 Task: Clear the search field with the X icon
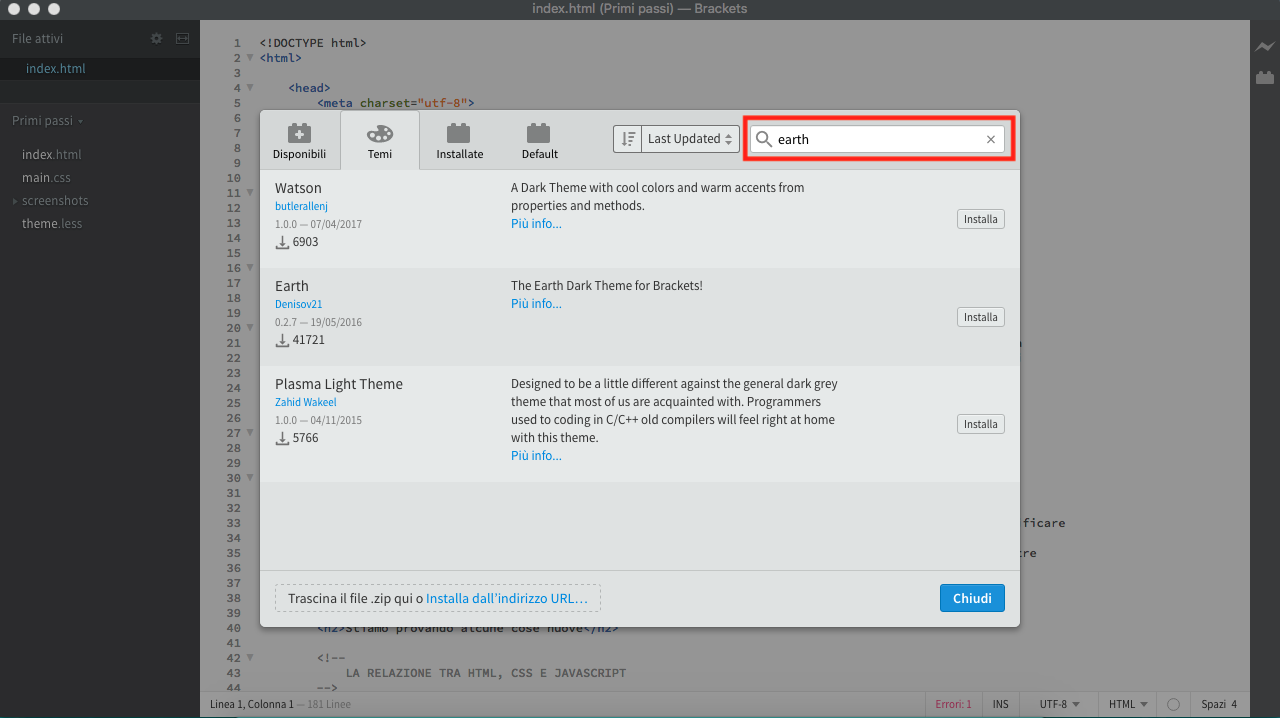tap(991, 140)
